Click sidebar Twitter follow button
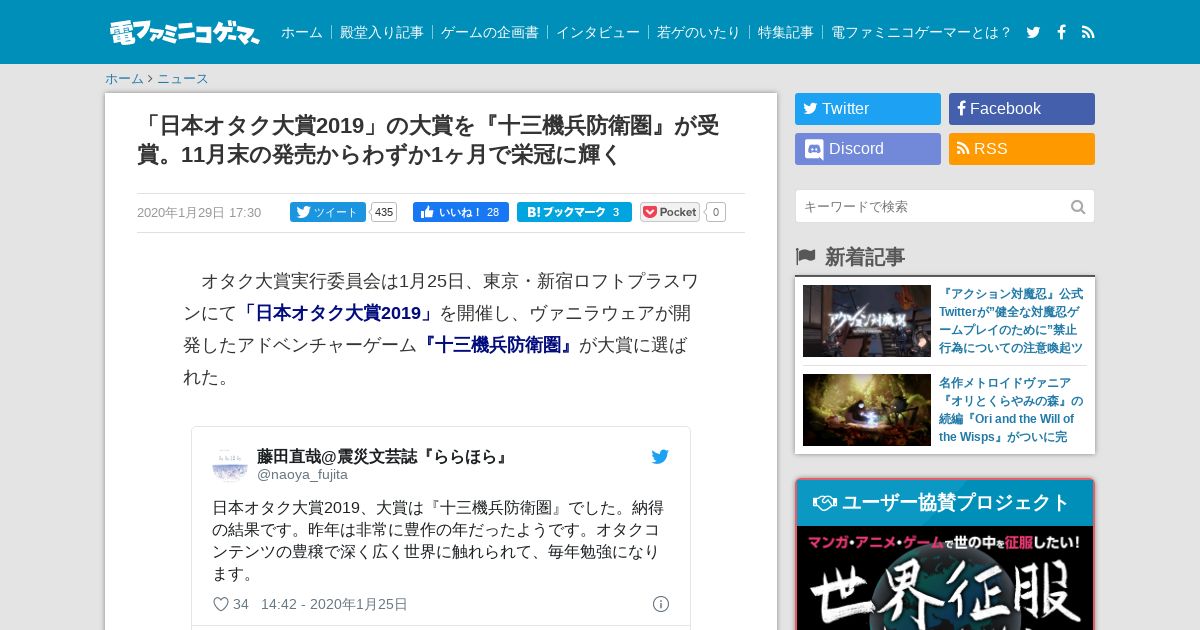 pos(868,109)
